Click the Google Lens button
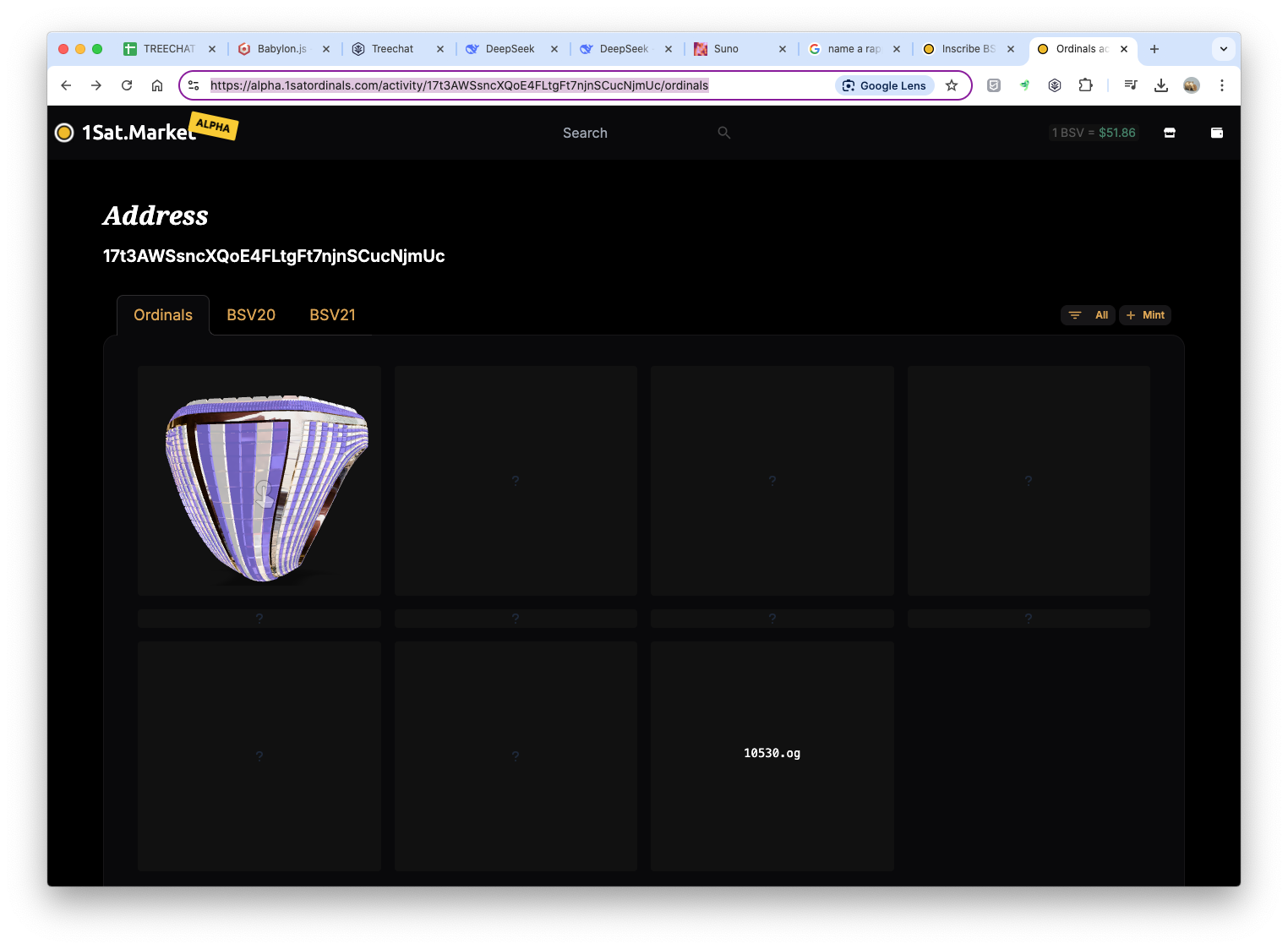Image resolution: width=1288 pixels, height=949 pixels. click(884, 85)
